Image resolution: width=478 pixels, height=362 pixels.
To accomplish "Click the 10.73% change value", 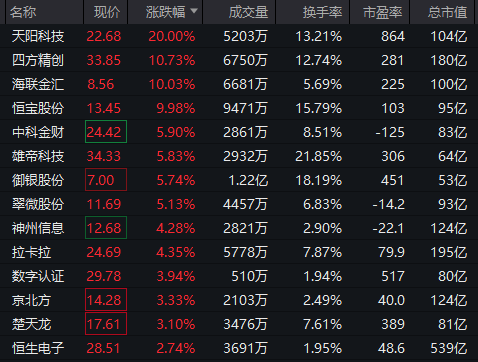I will 172,60.
